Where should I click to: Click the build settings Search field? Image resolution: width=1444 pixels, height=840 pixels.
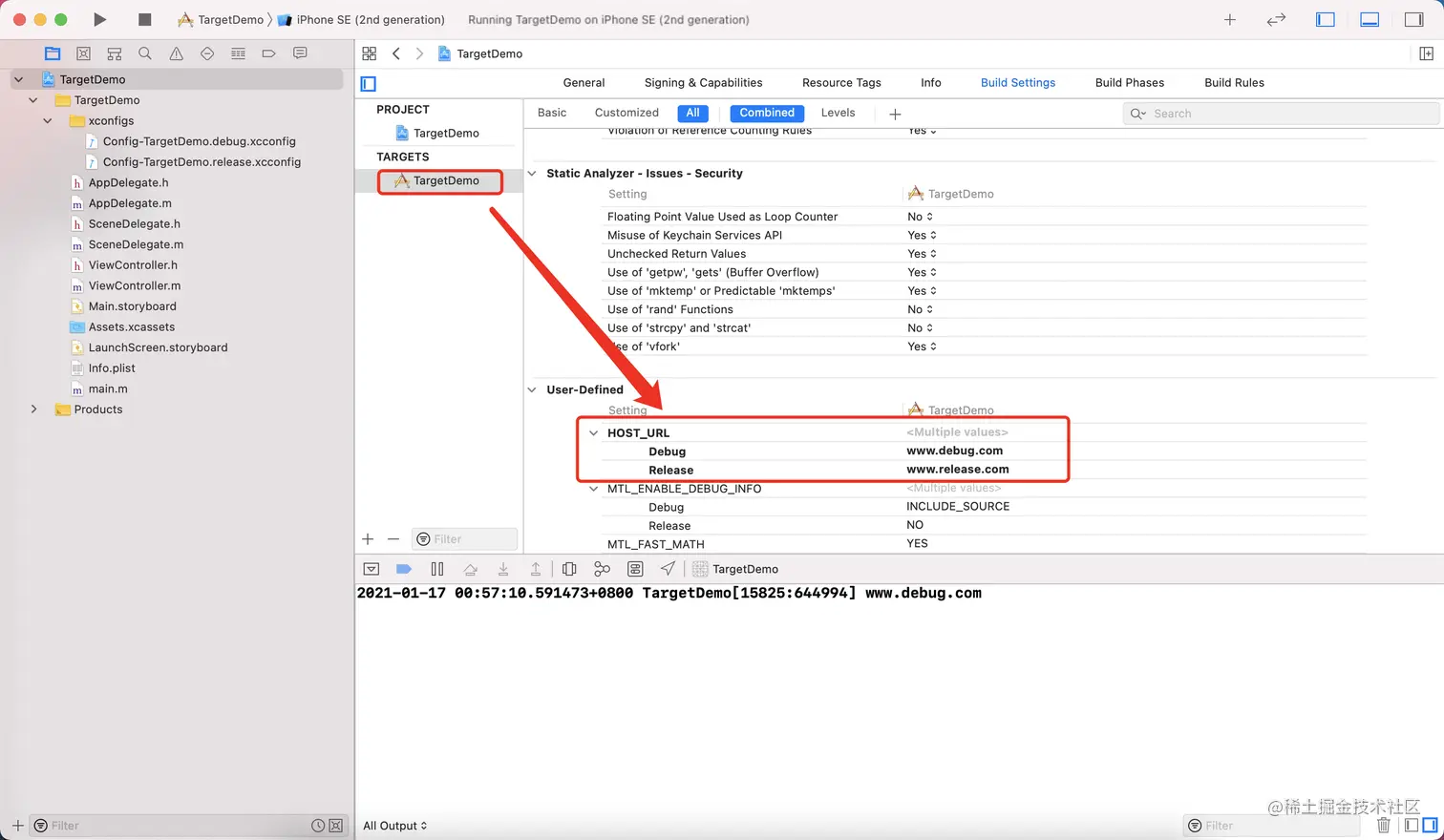point(1281,114)
